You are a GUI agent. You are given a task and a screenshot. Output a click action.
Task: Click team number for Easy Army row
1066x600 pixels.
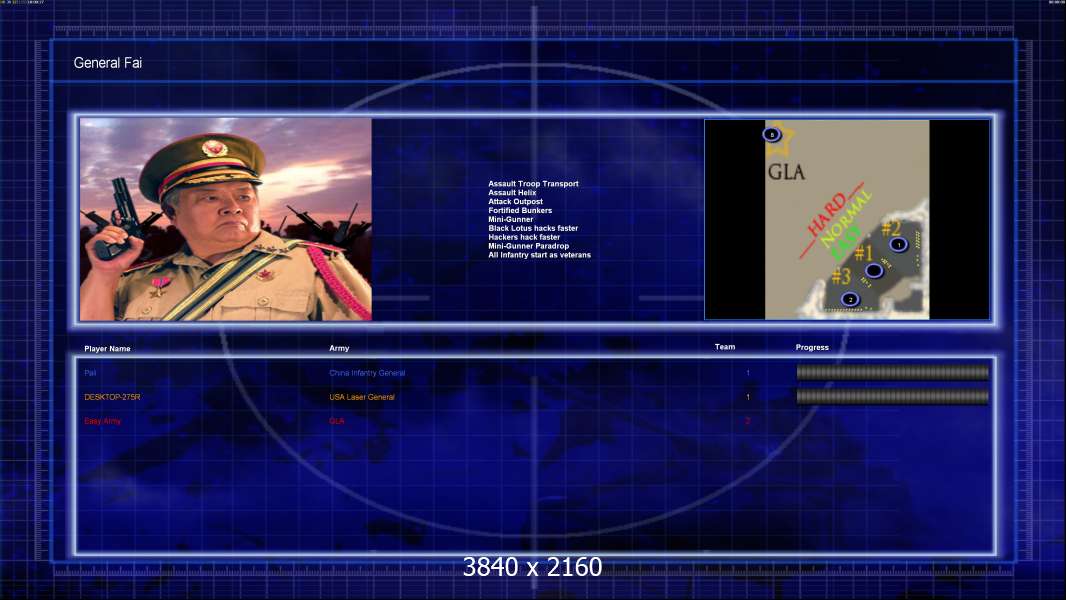coord(748,421)
